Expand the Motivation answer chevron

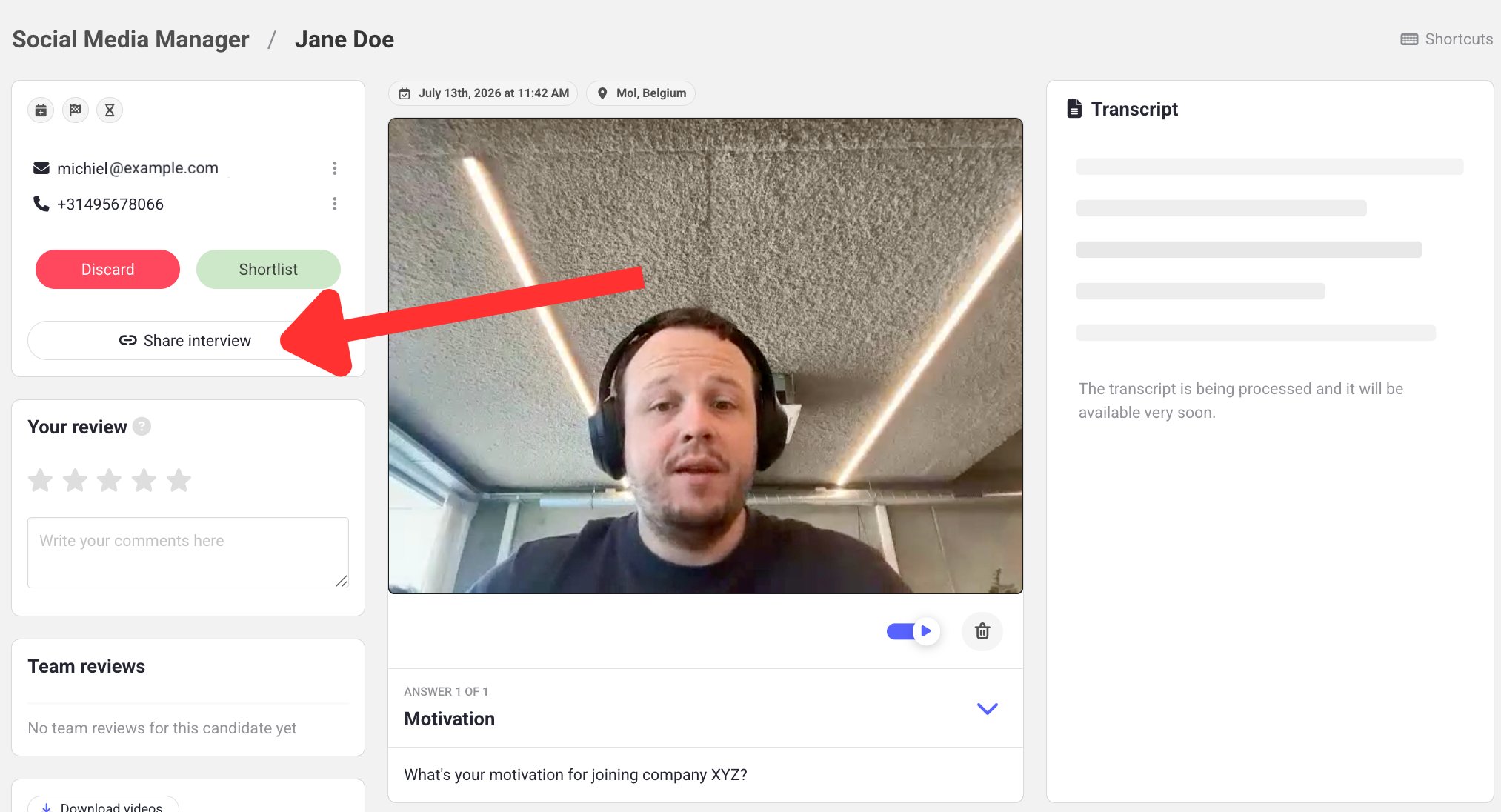[988, 708]
